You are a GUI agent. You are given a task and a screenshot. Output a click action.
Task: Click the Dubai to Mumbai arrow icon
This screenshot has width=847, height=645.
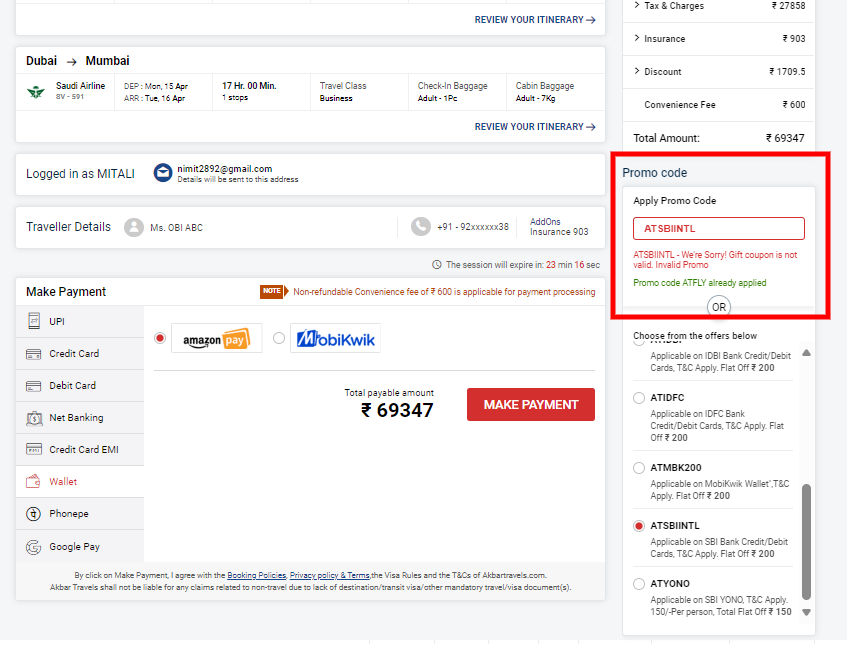tap(71, 62)
